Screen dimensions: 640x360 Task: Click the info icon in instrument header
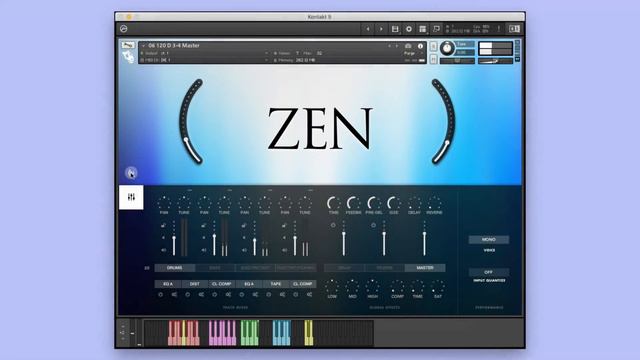point(420,46)
